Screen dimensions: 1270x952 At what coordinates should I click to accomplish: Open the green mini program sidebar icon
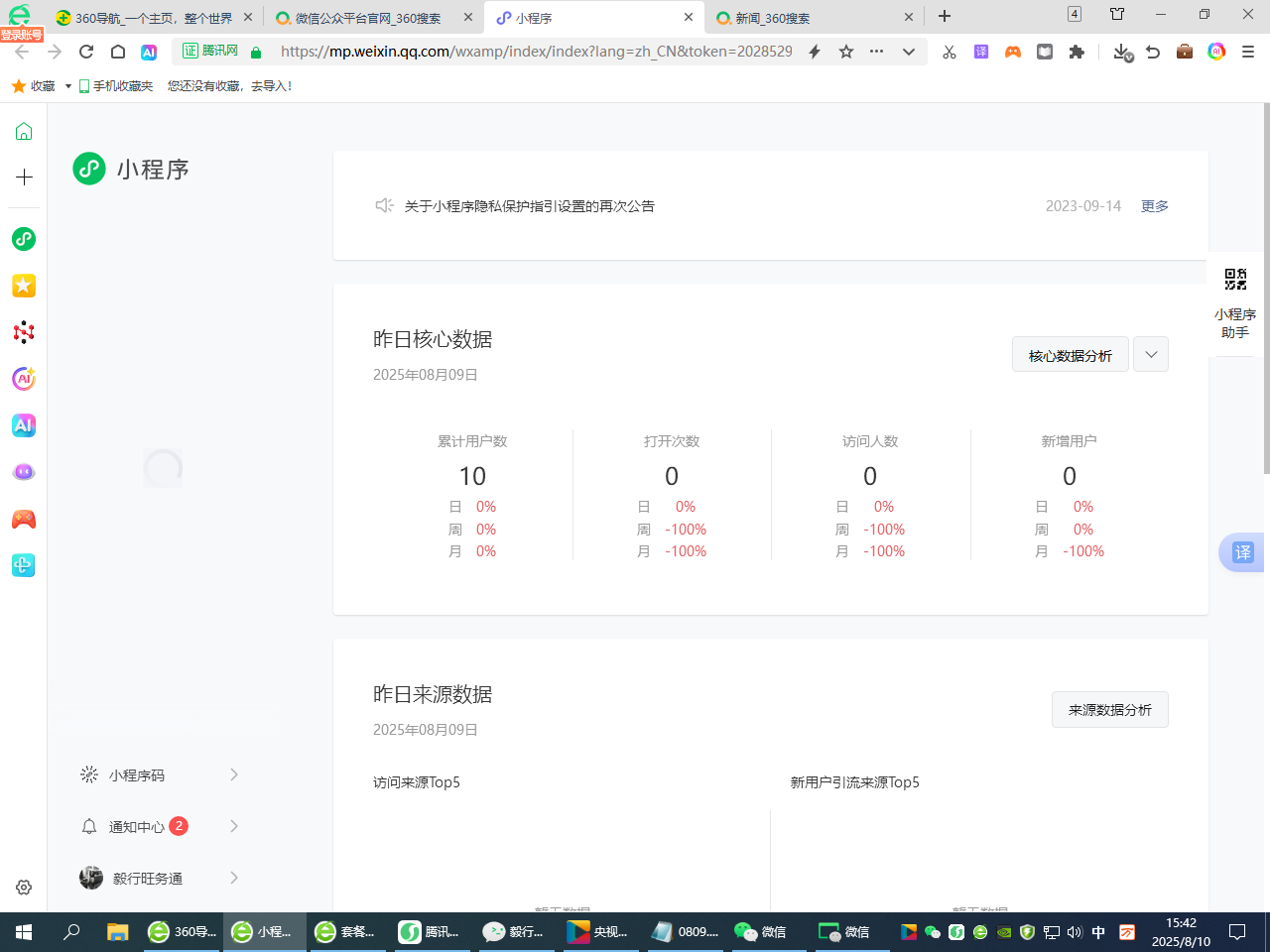click(x=24, y=239)
